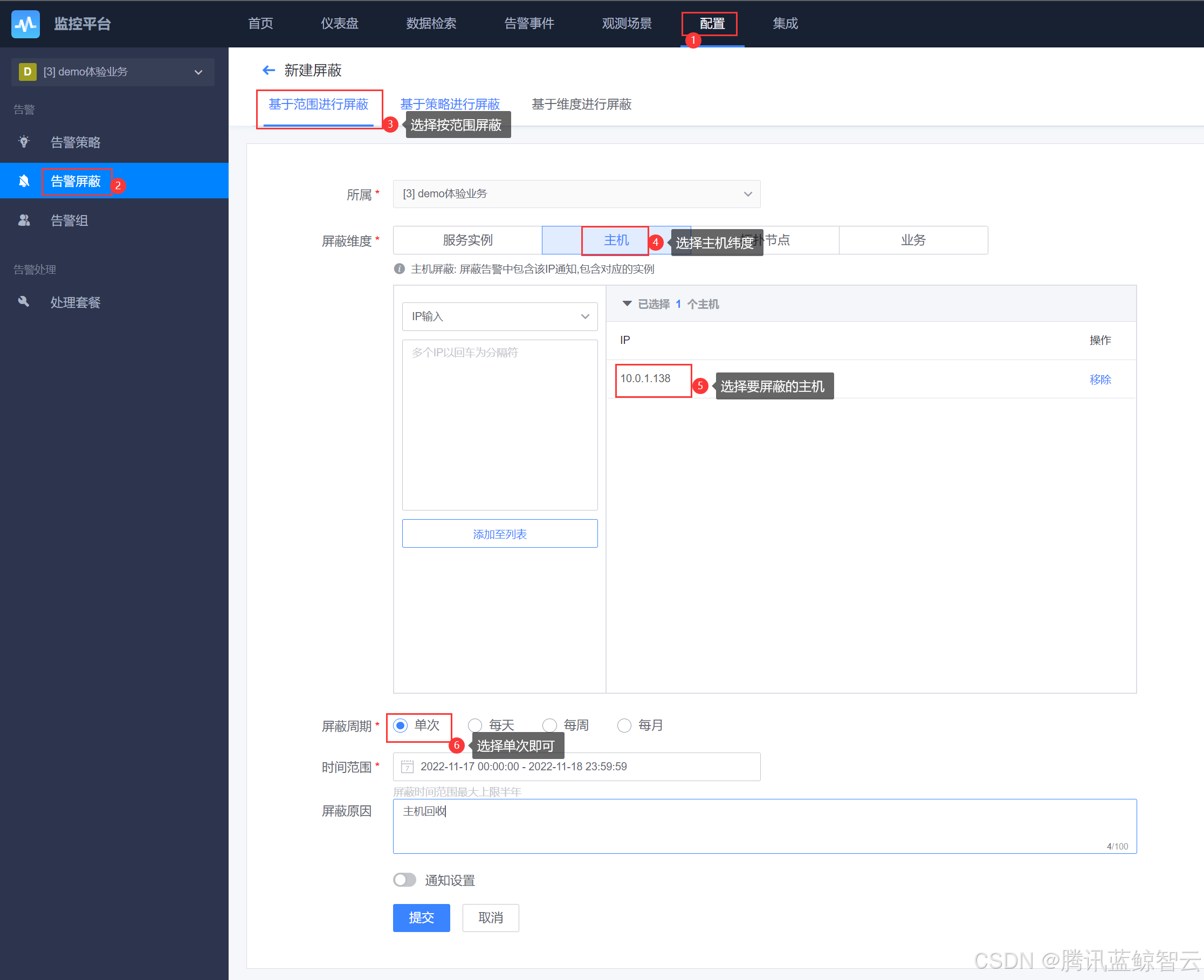Screen dimensions: 1204x980
Task: Collapse the 已选择 1 个主机 section
Action: pyautogui.click(x=627, y=303)
